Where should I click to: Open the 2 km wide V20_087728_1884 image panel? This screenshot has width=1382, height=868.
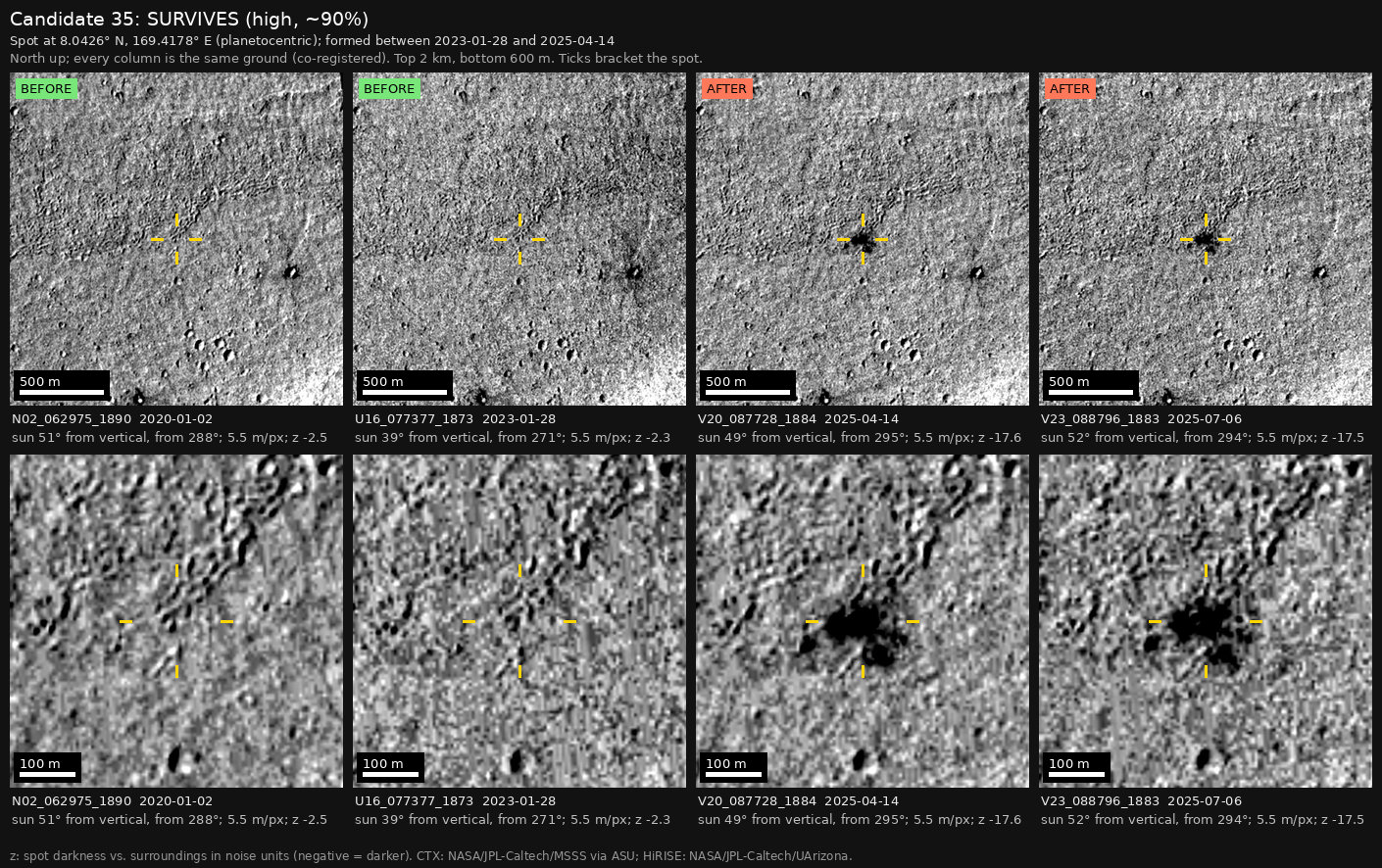863,239
